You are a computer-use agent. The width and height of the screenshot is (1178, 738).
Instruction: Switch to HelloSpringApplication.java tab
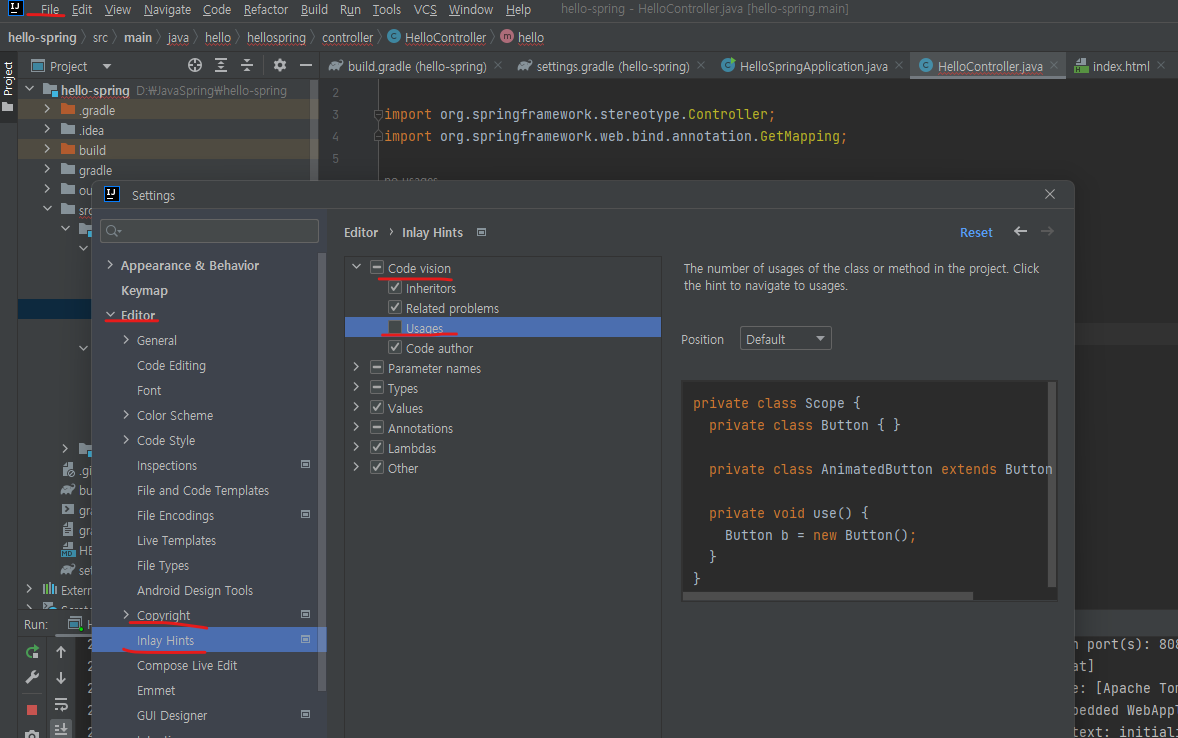[x=813, y=66]
